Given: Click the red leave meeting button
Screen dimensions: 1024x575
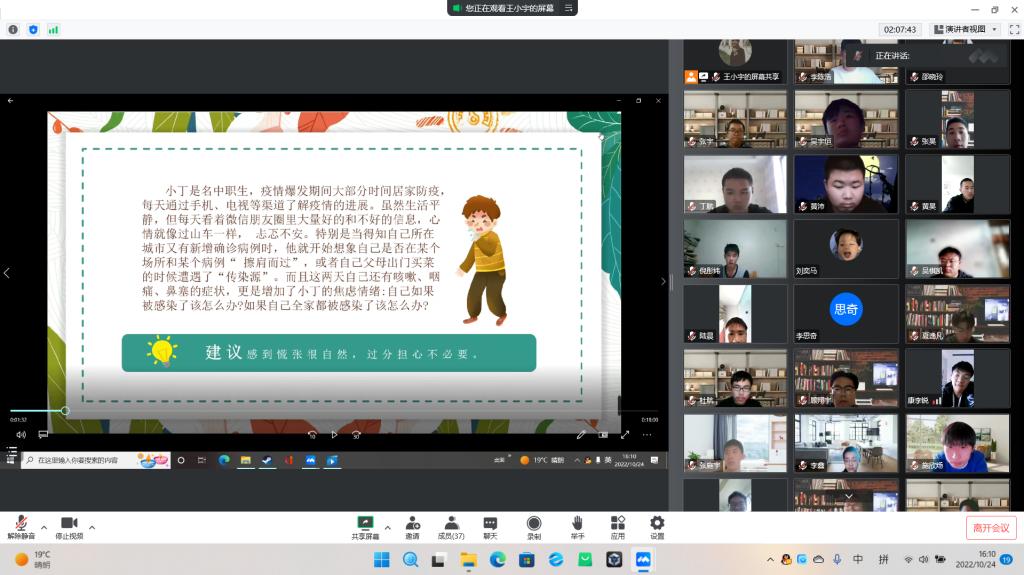Looking at the screenshot, I should 990,527.
